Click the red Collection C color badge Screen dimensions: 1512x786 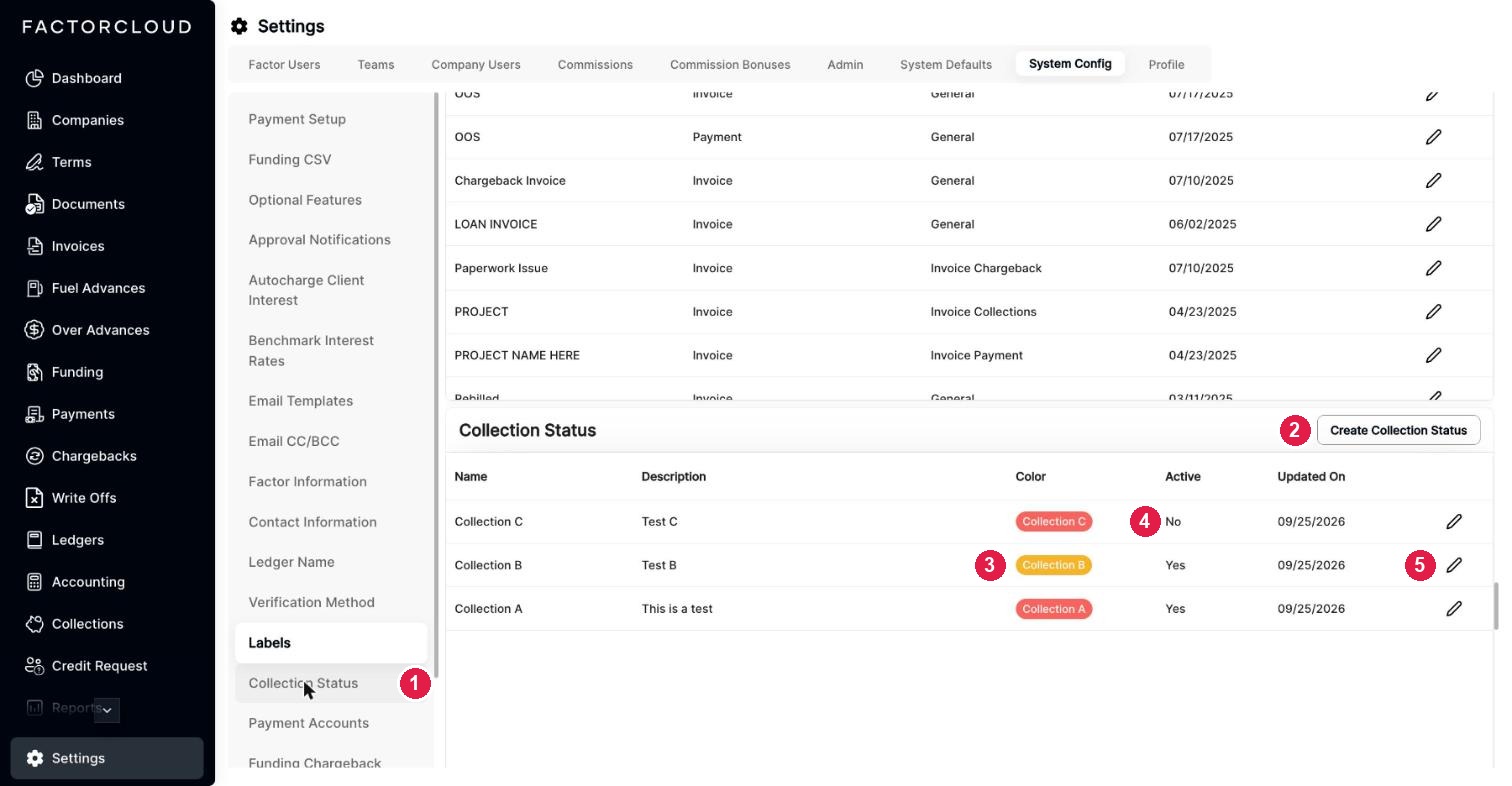point(1054,522)
